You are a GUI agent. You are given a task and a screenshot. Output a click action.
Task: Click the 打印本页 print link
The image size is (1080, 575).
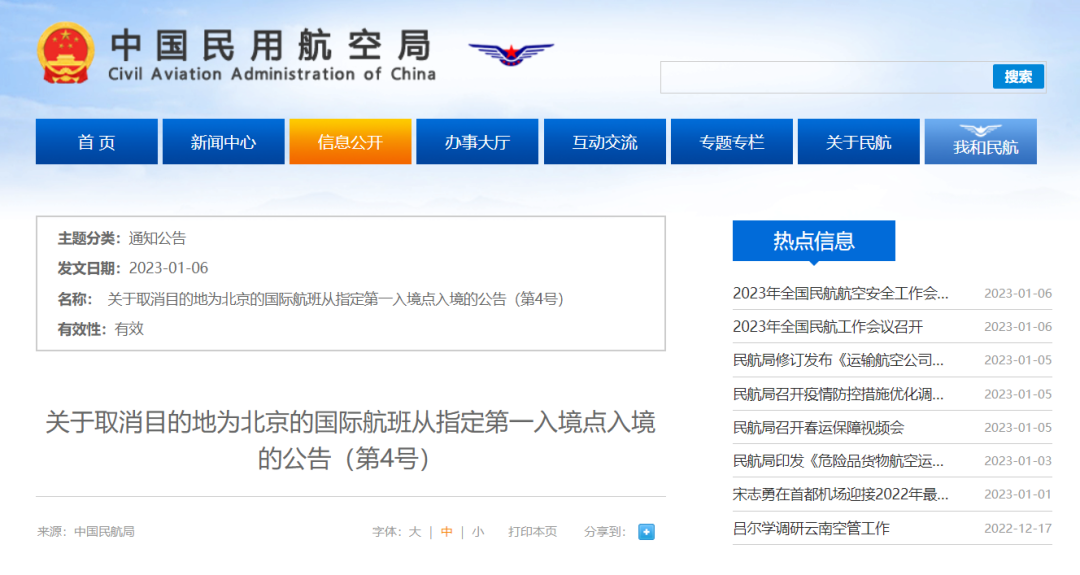[x=532, y=532]
